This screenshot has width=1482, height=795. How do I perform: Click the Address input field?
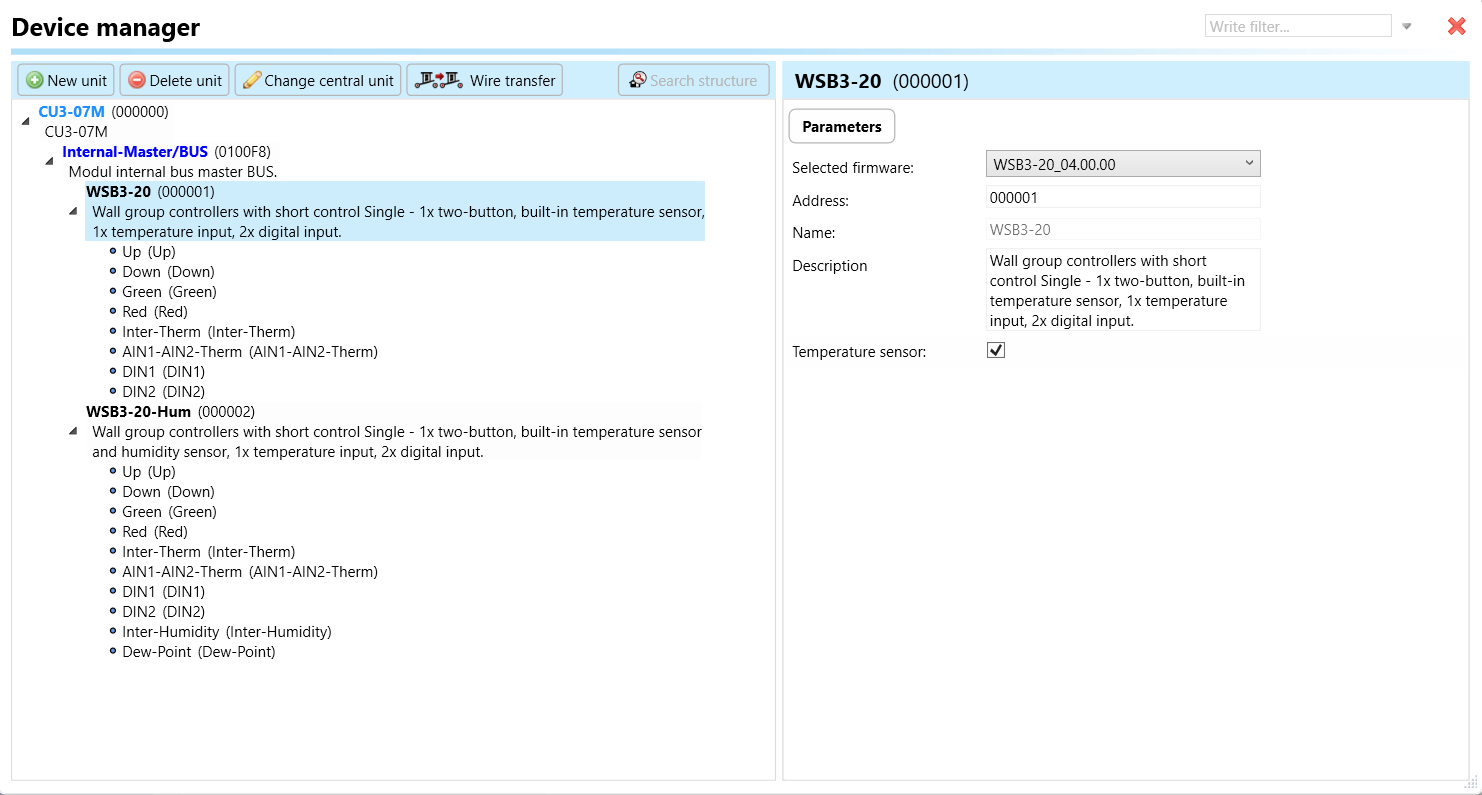pos(1122,198)
